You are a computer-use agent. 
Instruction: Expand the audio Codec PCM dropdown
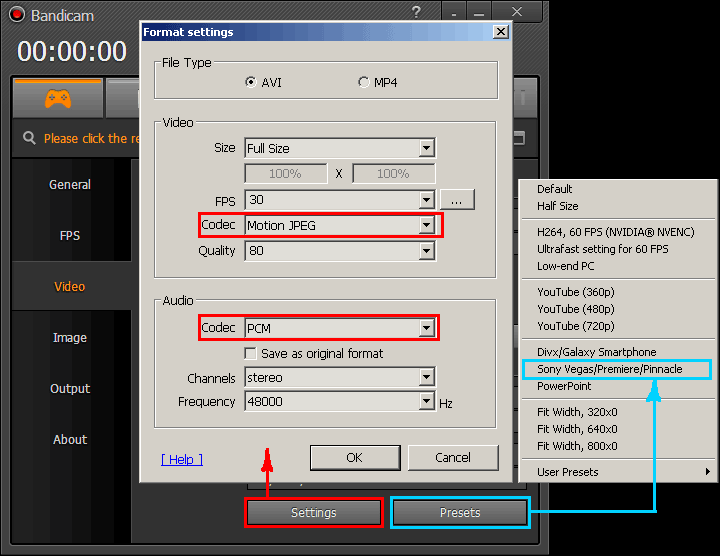(427, 328)
